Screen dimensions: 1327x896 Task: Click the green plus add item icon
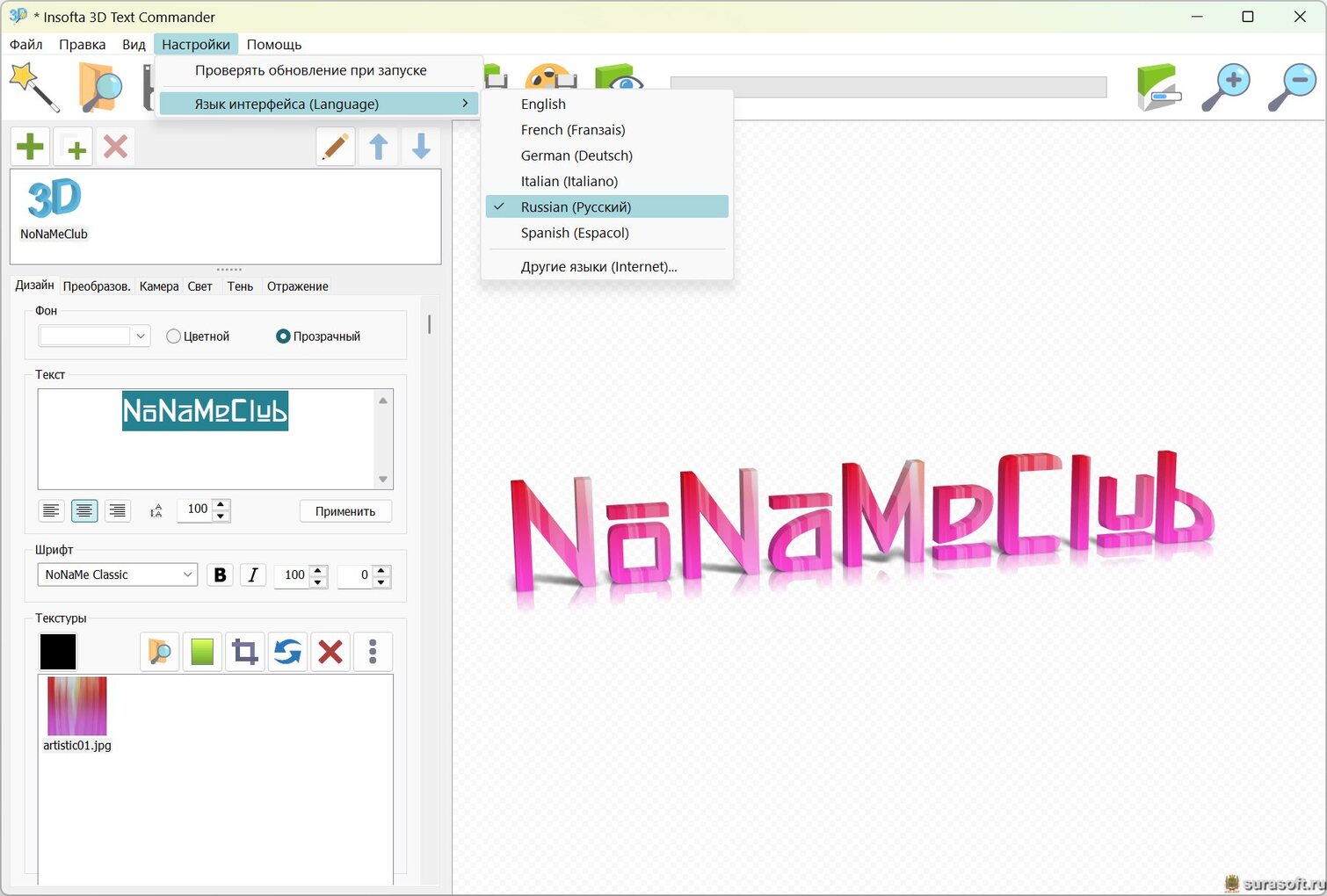tap(31, 147)
